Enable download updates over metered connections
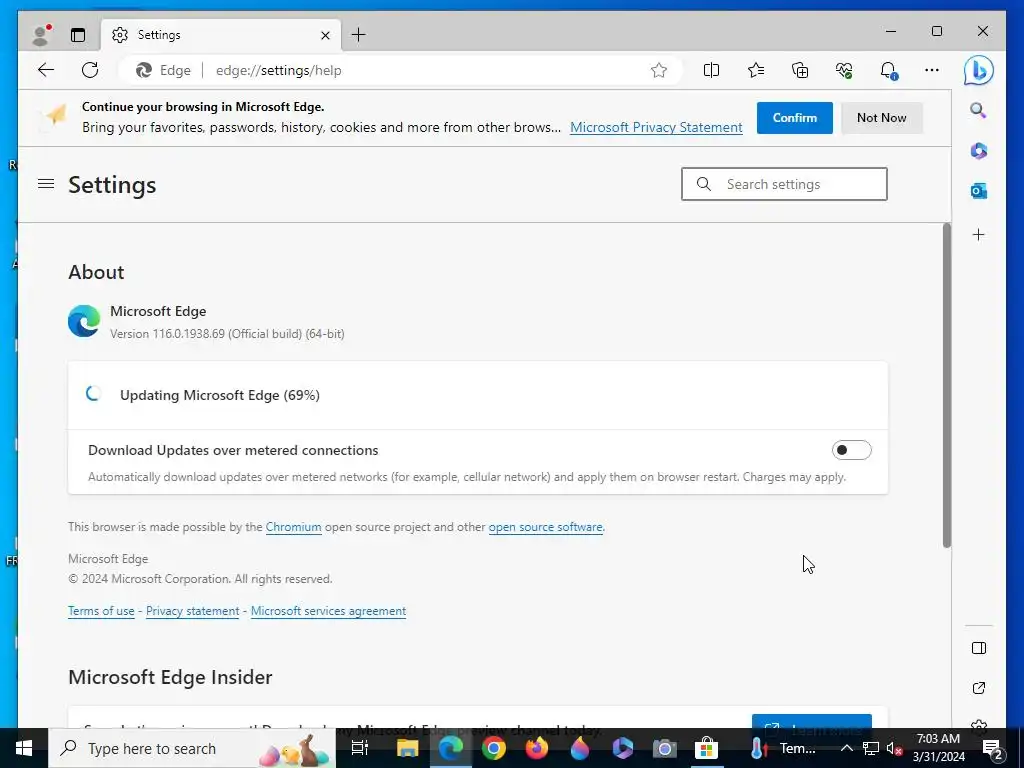The height and width of the screenshot is (768, 1024). [x=851, y=450]
